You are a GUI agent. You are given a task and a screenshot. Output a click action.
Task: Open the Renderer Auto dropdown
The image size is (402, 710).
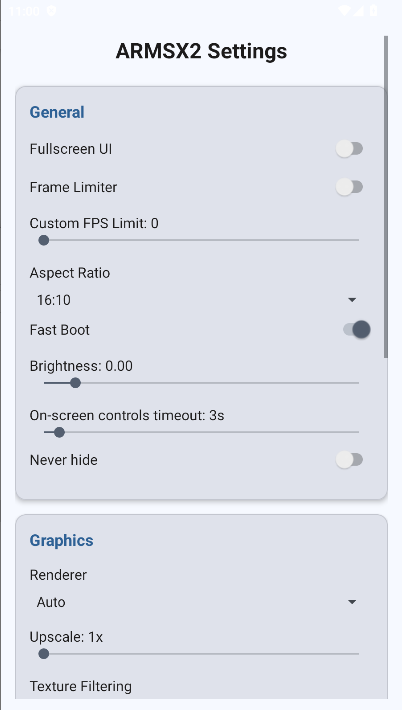pos(196,602)
